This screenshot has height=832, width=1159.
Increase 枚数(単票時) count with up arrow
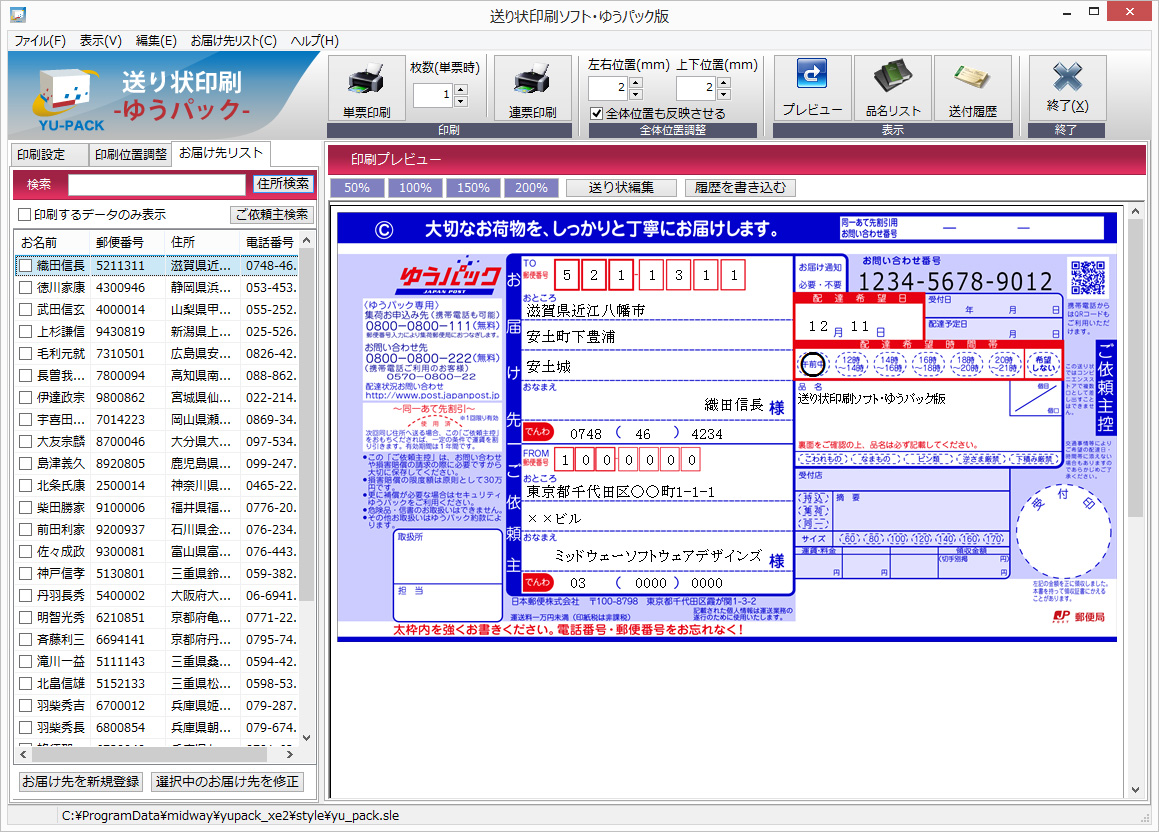point(460,89)
